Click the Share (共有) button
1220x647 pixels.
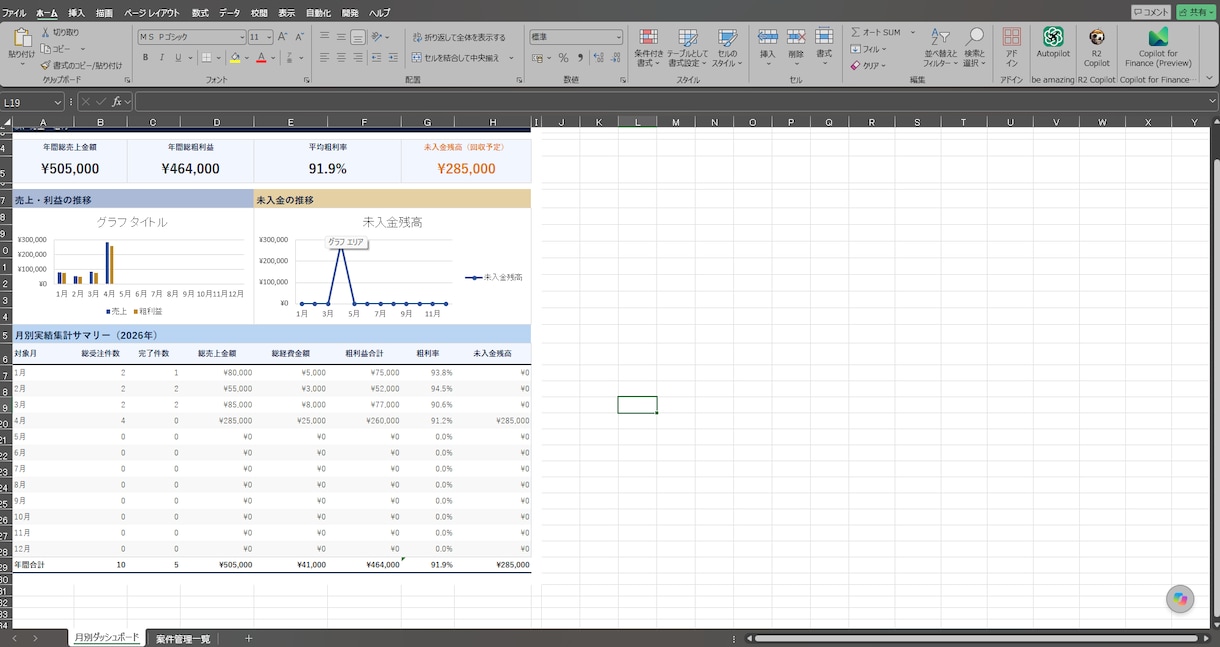click(x=1195, y=12)
